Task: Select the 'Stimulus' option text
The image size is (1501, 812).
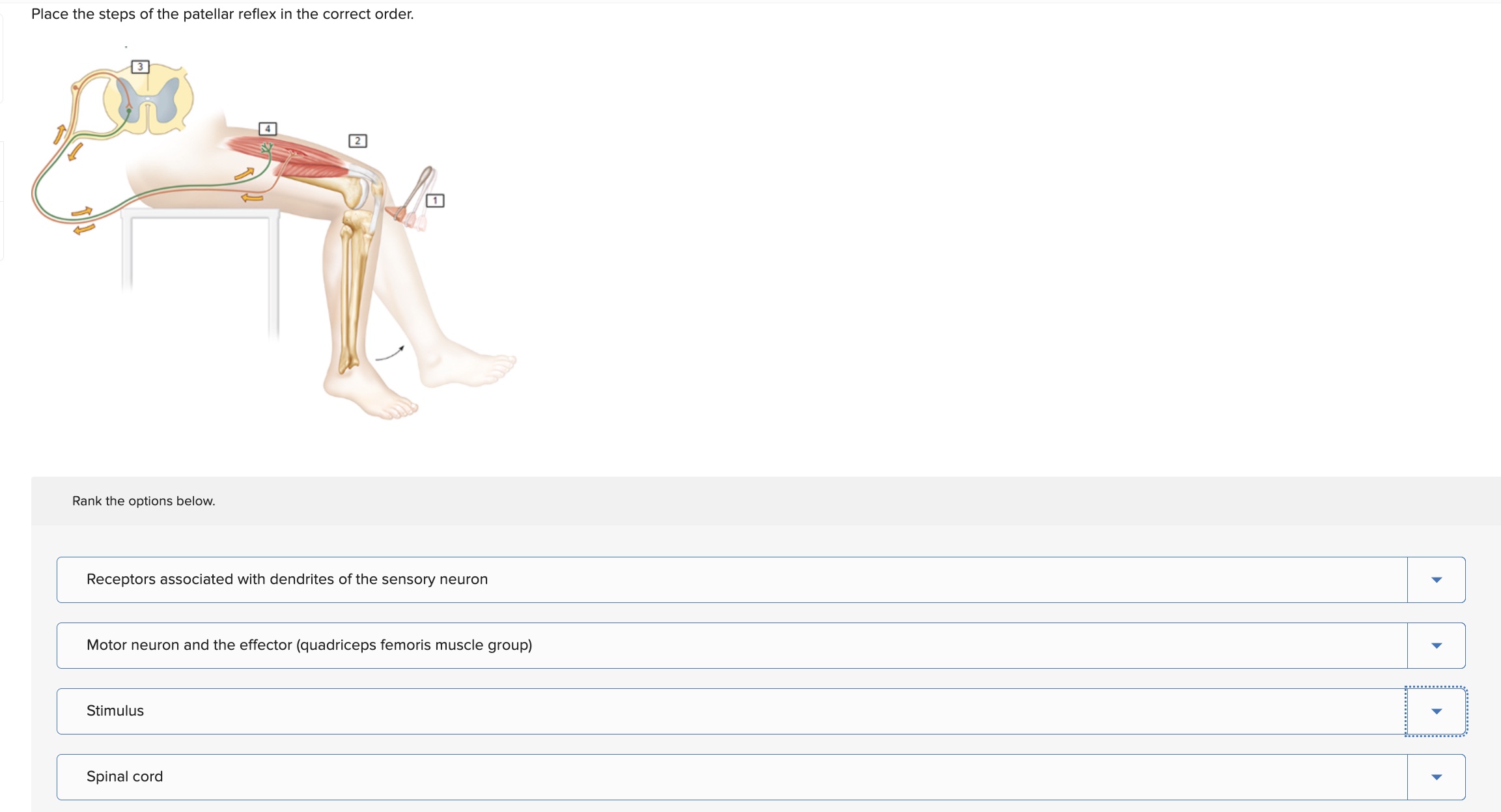Action: pos(115,711)
